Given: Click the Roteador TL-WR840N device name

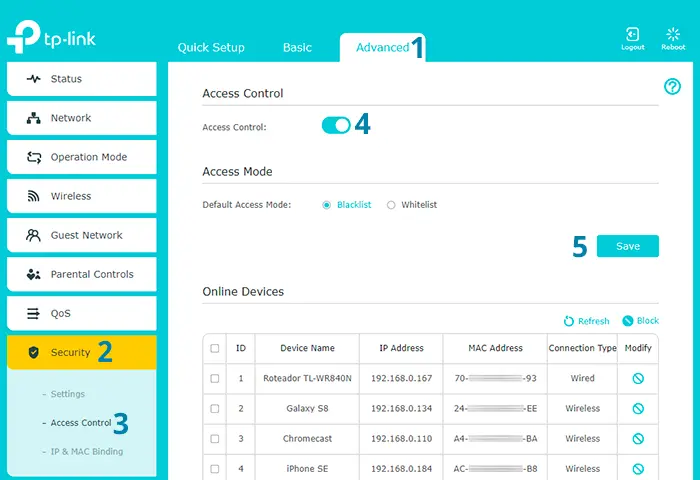Looking at the screenshot, I should click(x=307, y=379).
